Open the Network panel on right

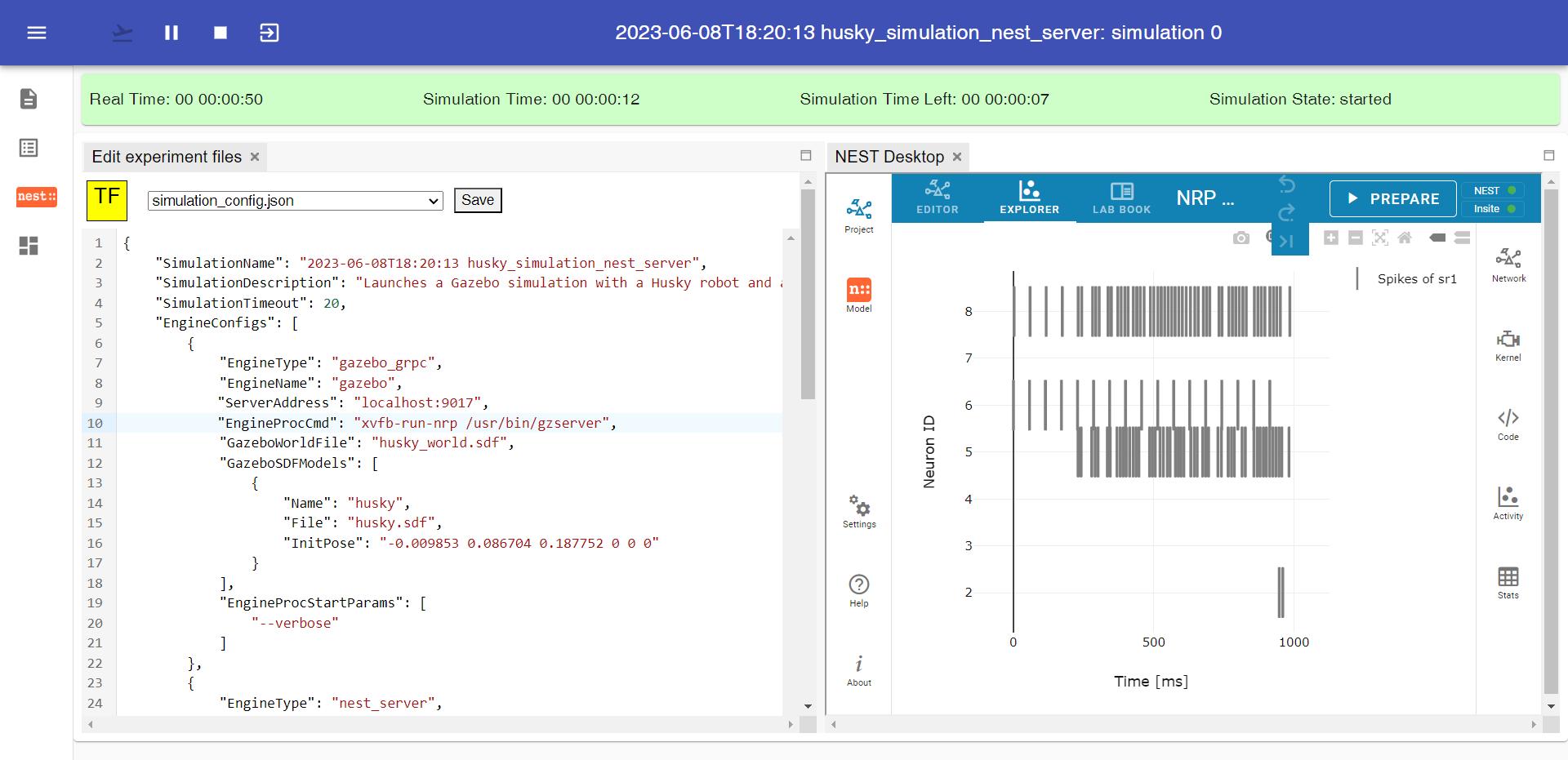[x=1508, y=265]
